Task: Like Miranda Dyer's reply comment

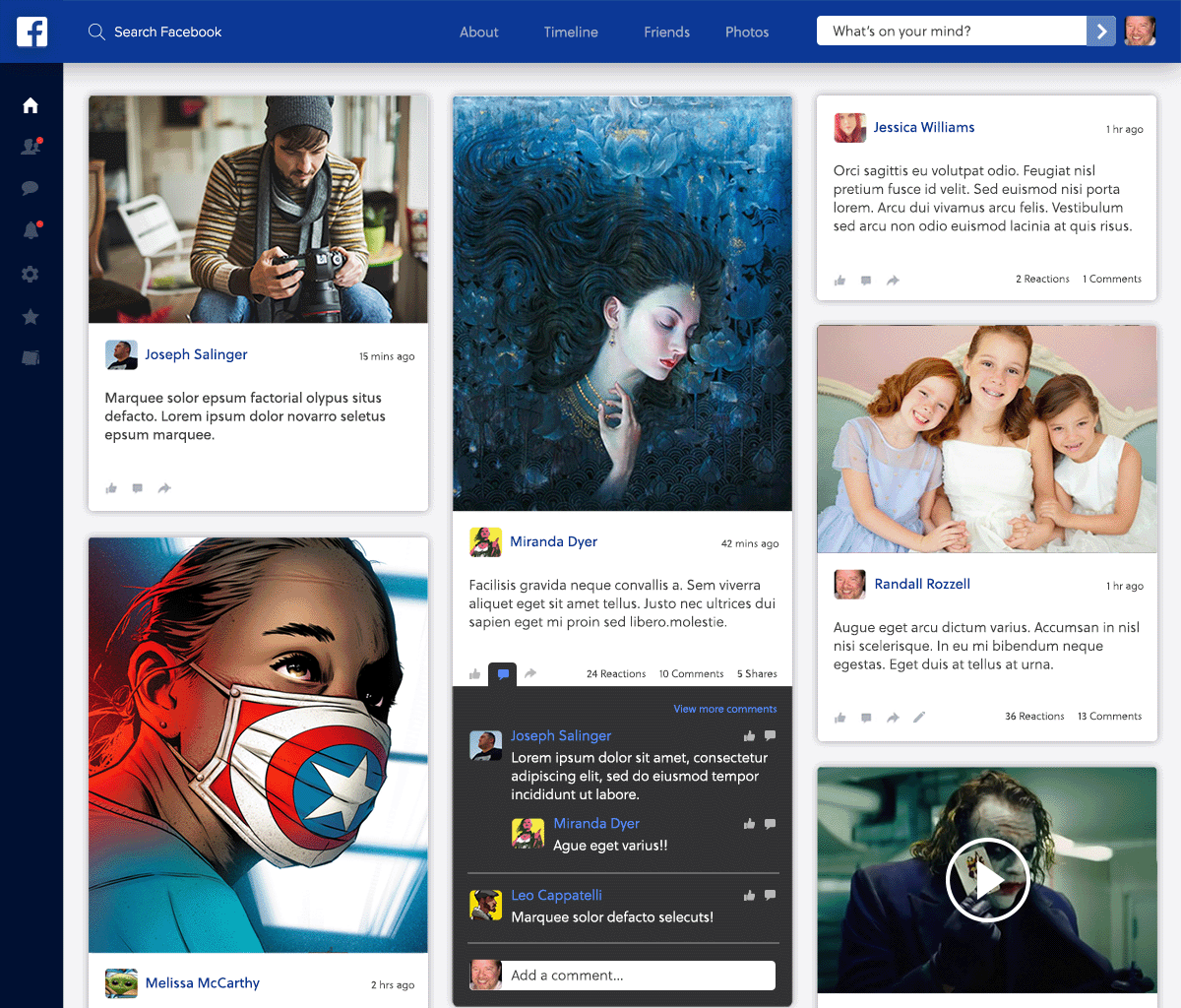Action: 749,824
